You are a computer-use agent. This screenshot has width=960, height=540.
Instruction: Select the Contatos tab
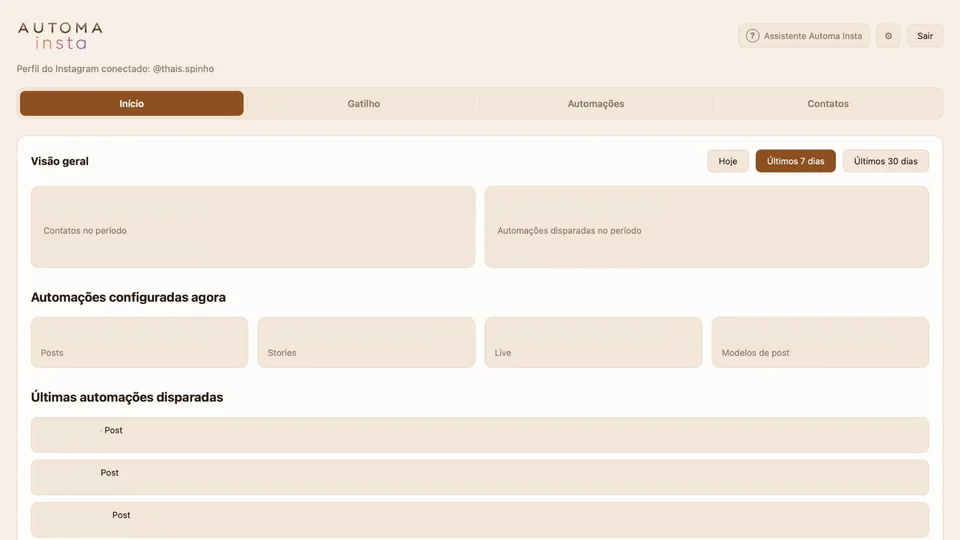[828, 103]
